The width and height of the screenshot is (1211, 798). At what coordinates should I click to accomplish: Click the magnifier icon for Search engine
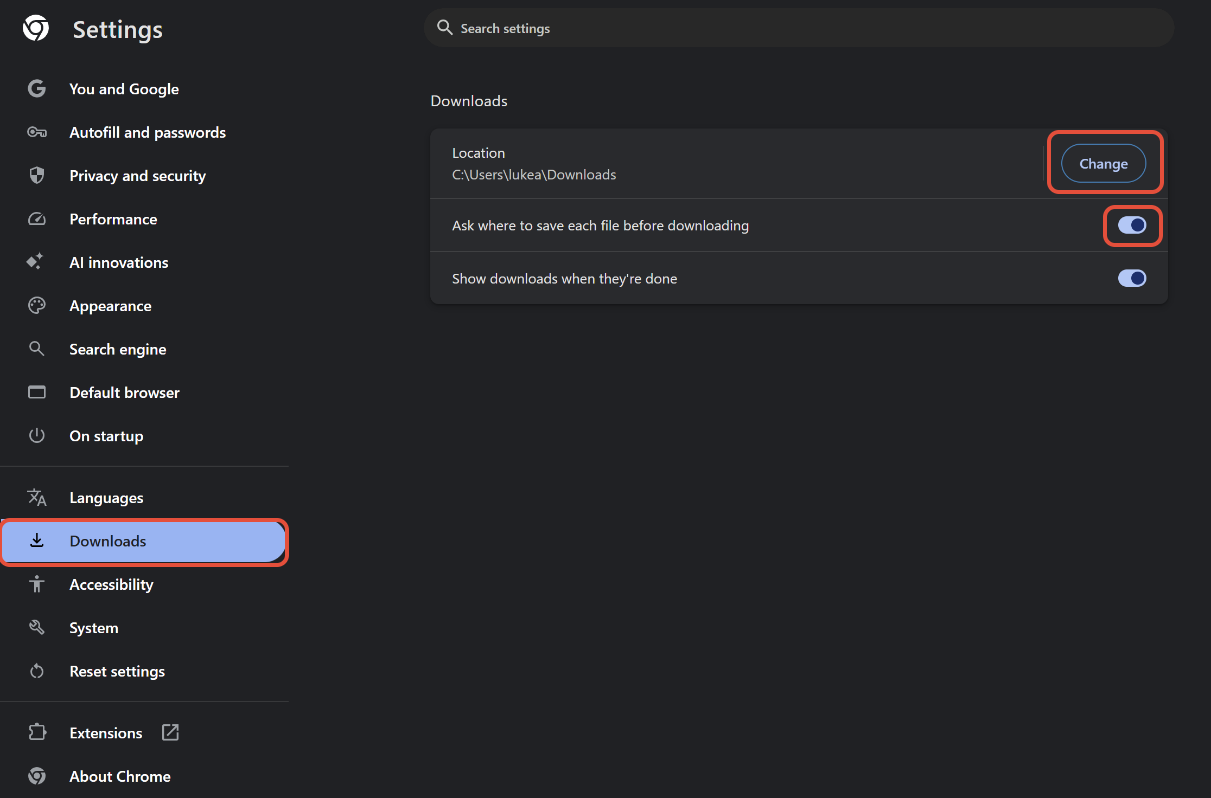[x=37, y=349]
